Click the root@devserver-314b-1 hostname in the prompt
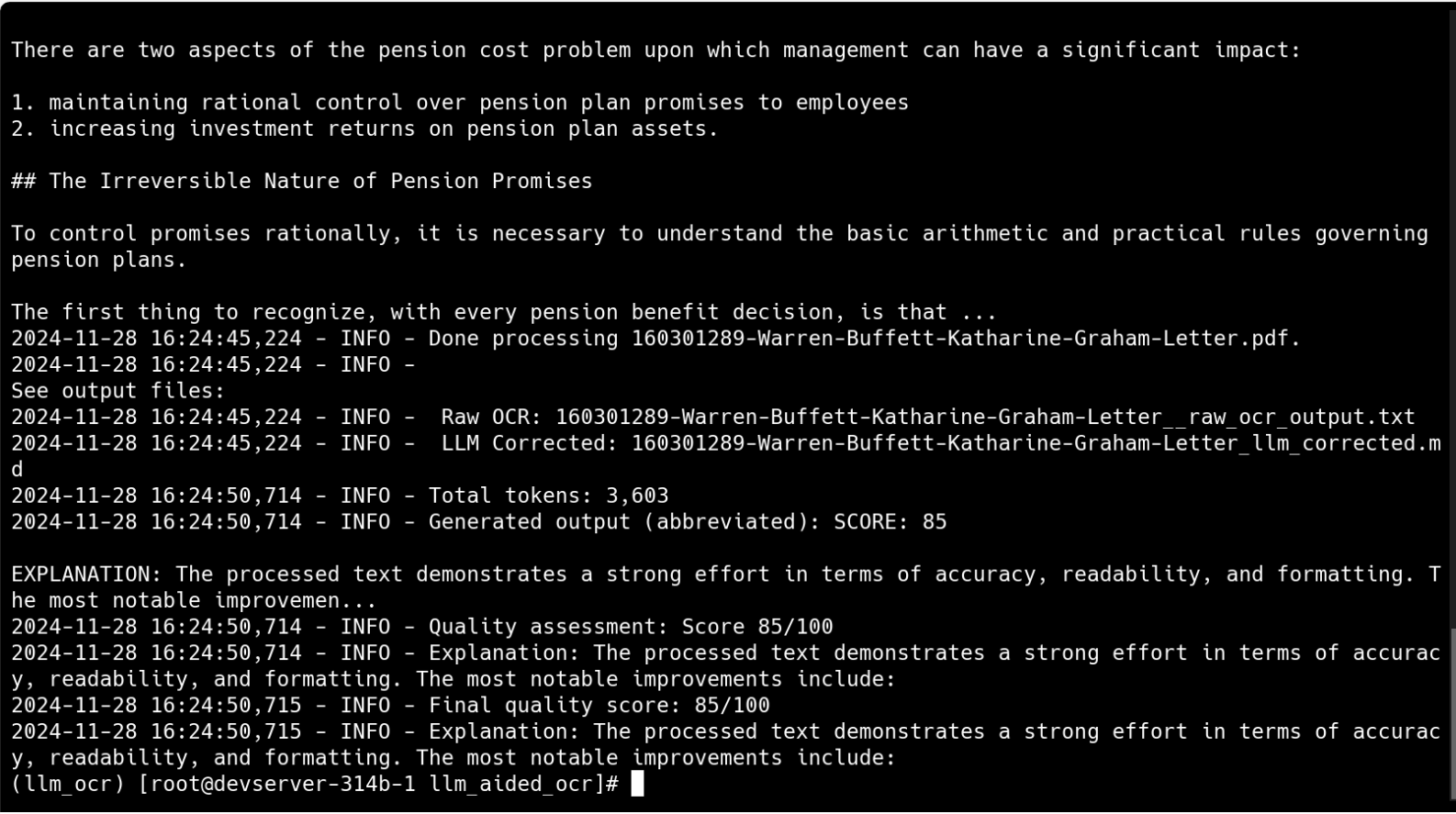Screen dimensions: 1456x814 click(x=275, y=784)
